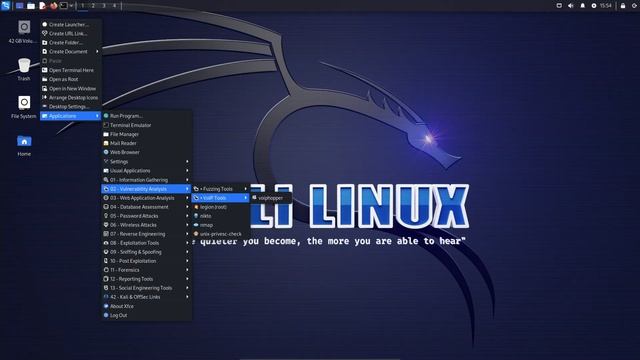Launch the text editor icon in top panel
Viewport: 640px width, 360px height.
pos(42,6)
